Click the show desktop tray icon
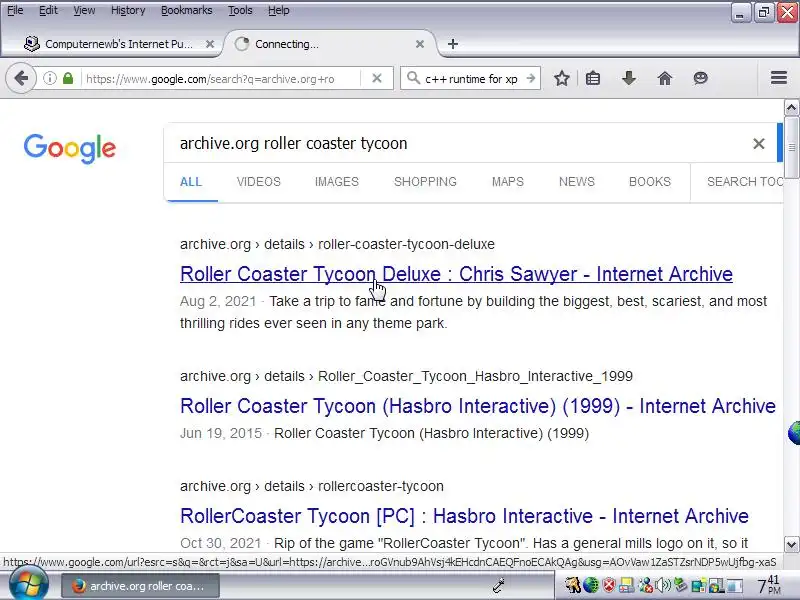Viewport: 800px width, 600px height. (735, 586)
